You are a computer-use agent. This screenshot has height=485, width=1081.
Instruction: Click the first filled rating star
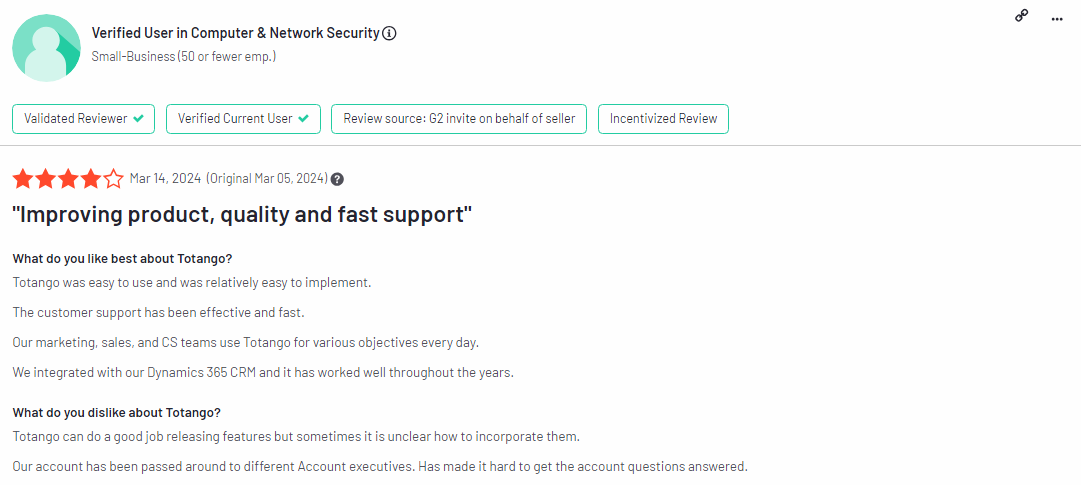coord(23,179)
